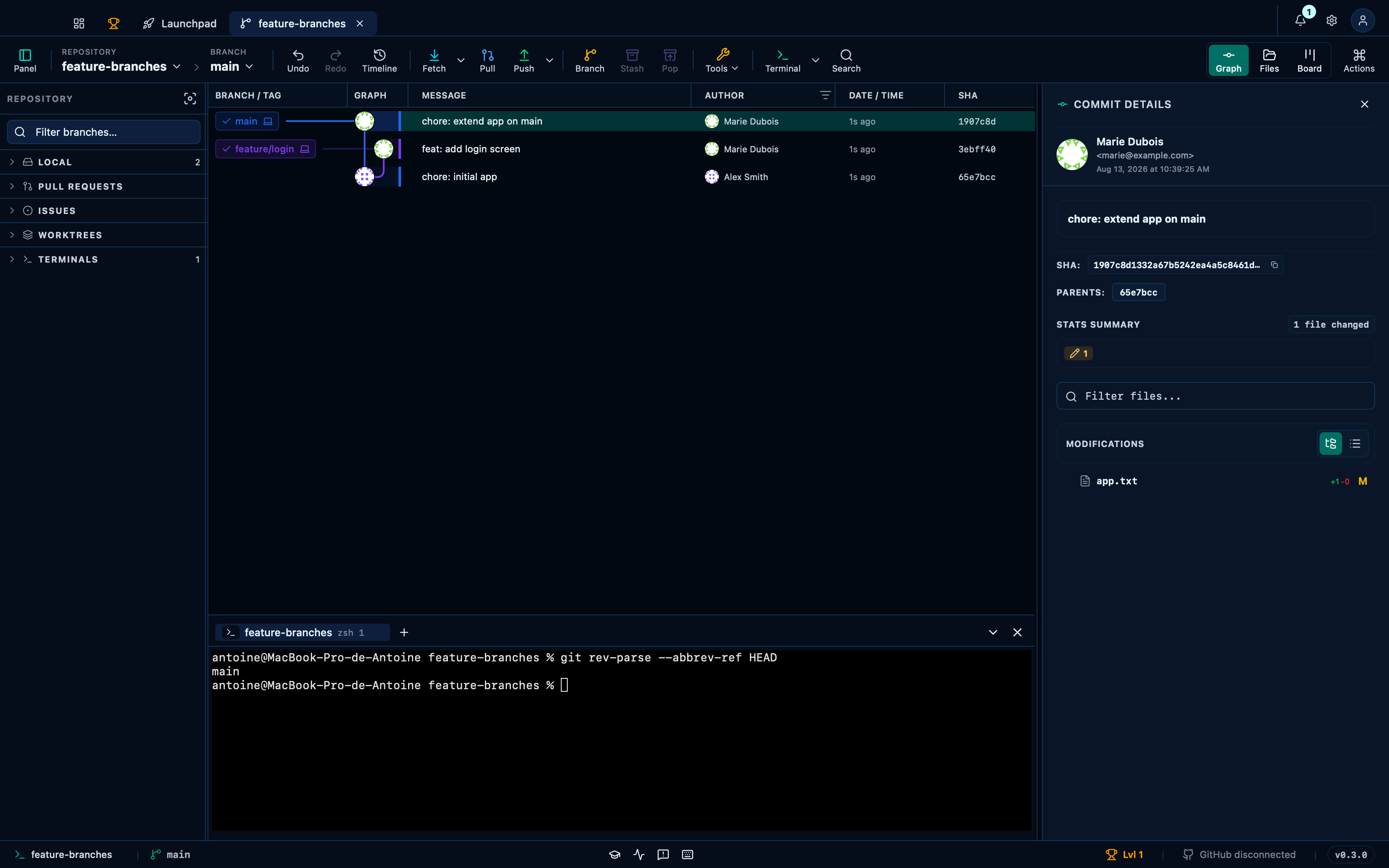Open the repository feature-branches dropdown
The image size is (1389, 868).
pyautogui.click(x=121, y=66)
